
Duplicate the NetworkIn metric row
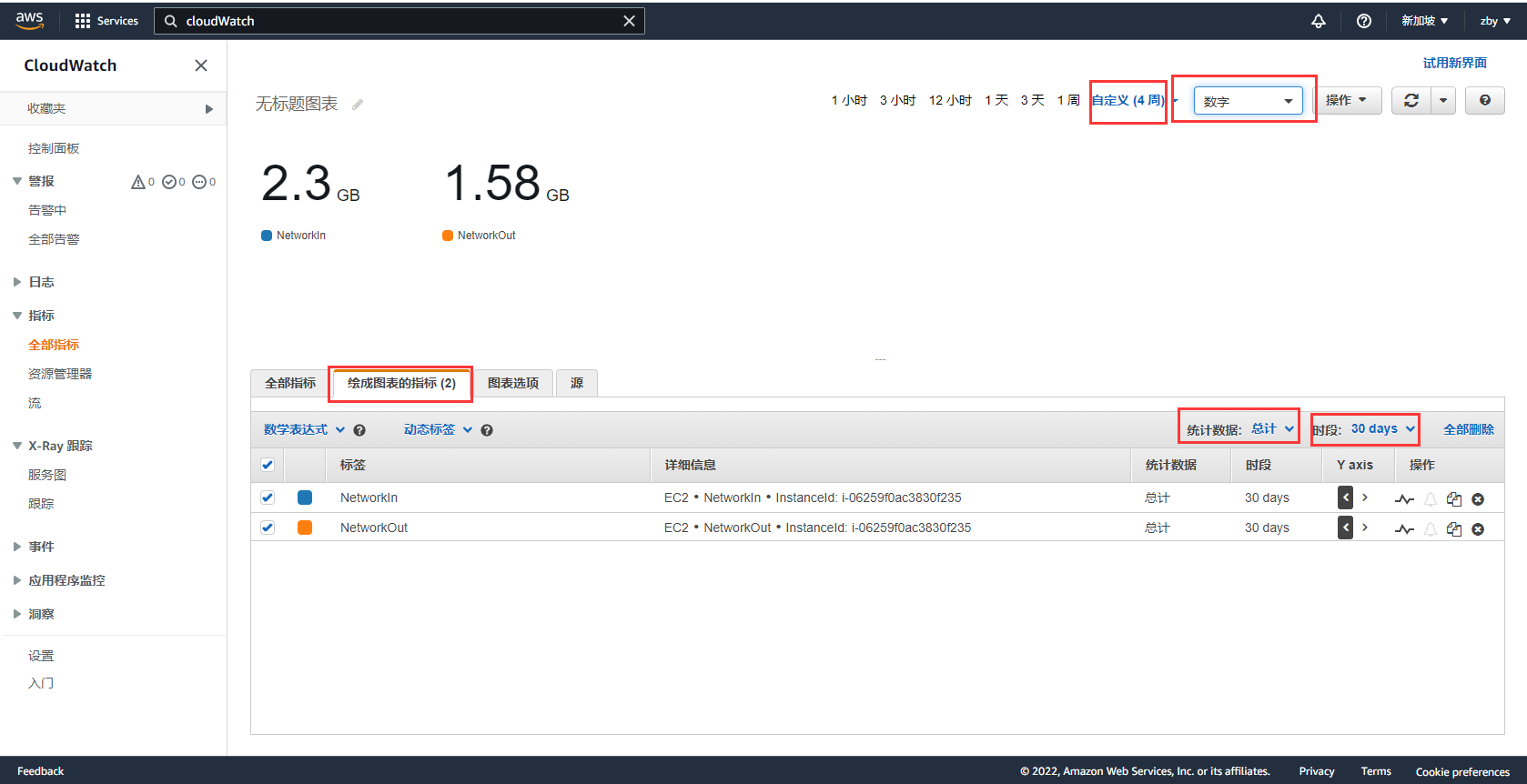[x=1454, y=499]
